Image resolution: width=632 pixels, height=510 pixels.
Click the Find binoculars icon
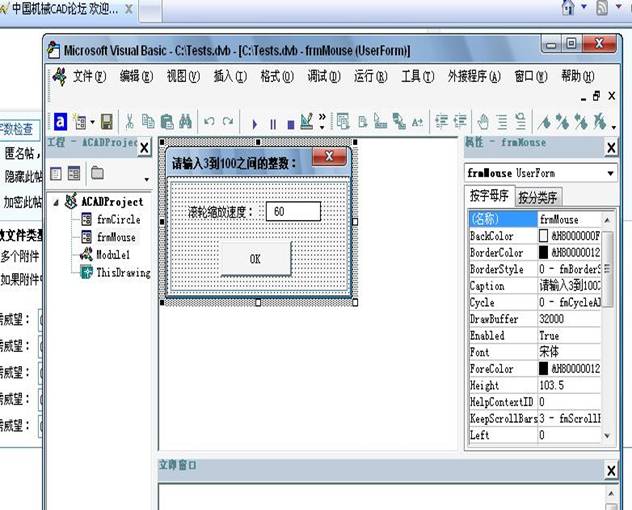[x=185, y=122]
